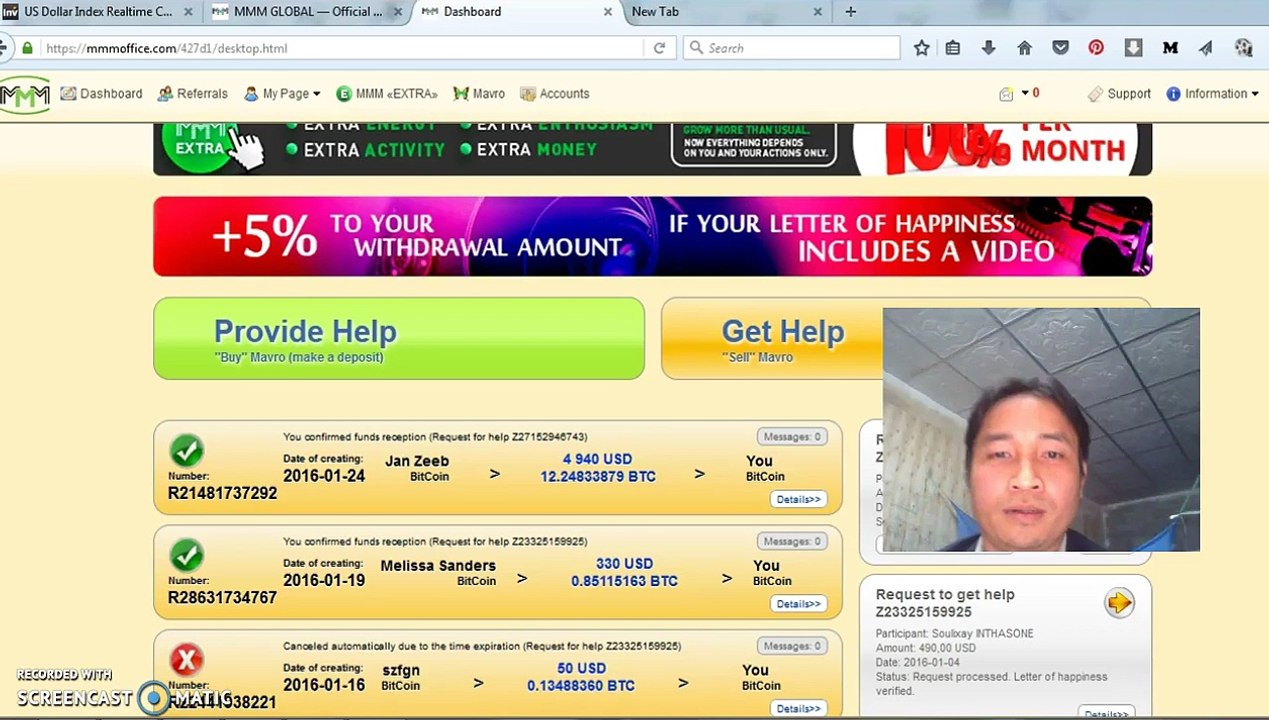Open Details for Jan Zeeb order
The image size is (1269, 720).
point(798,499)
